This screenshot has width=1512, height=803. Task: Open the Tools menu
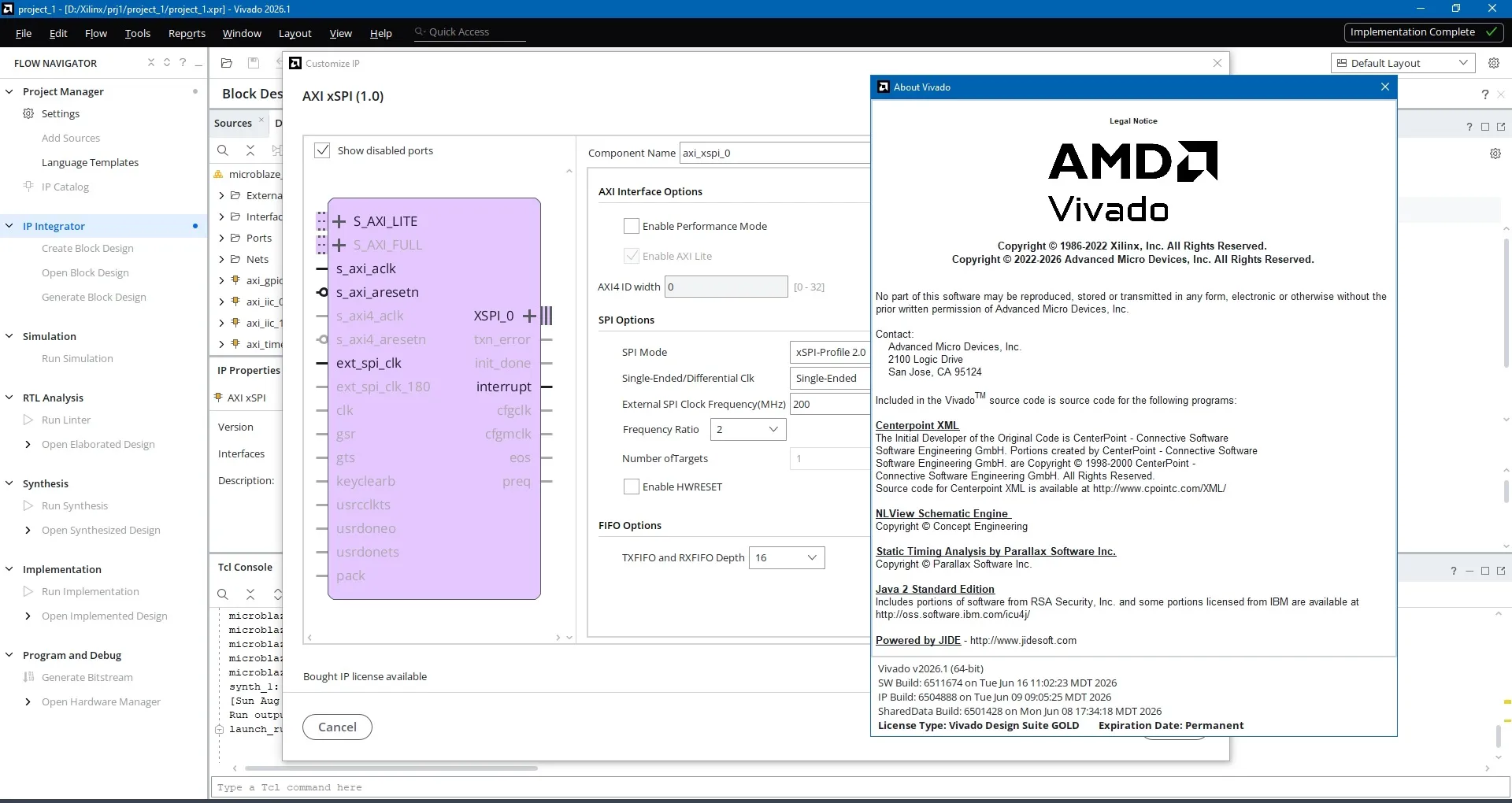click(x=138, y=33)
